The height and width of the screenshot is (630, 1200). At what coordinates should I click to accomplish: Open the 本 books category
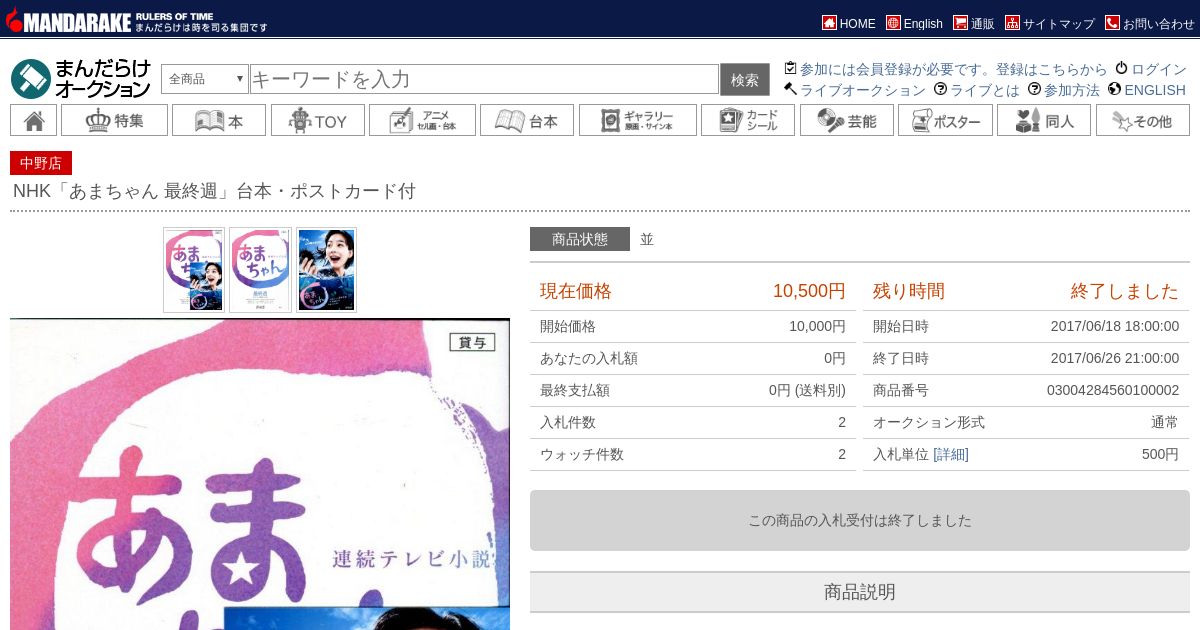219,120
